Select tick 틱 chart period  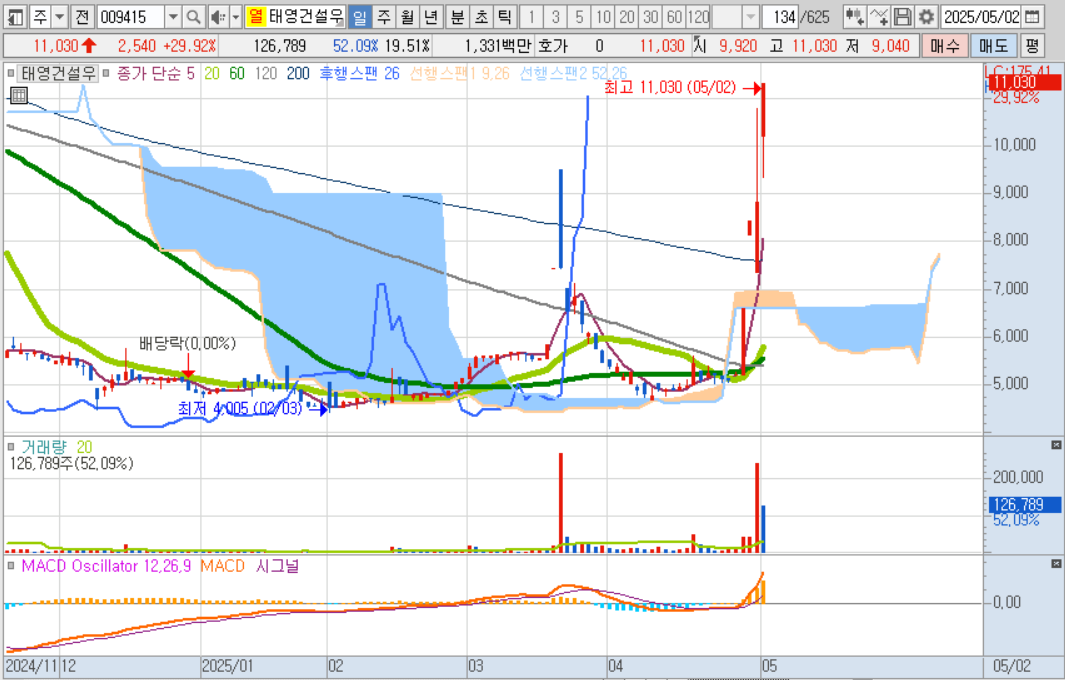pyautogui.click(x=504, y=16)
